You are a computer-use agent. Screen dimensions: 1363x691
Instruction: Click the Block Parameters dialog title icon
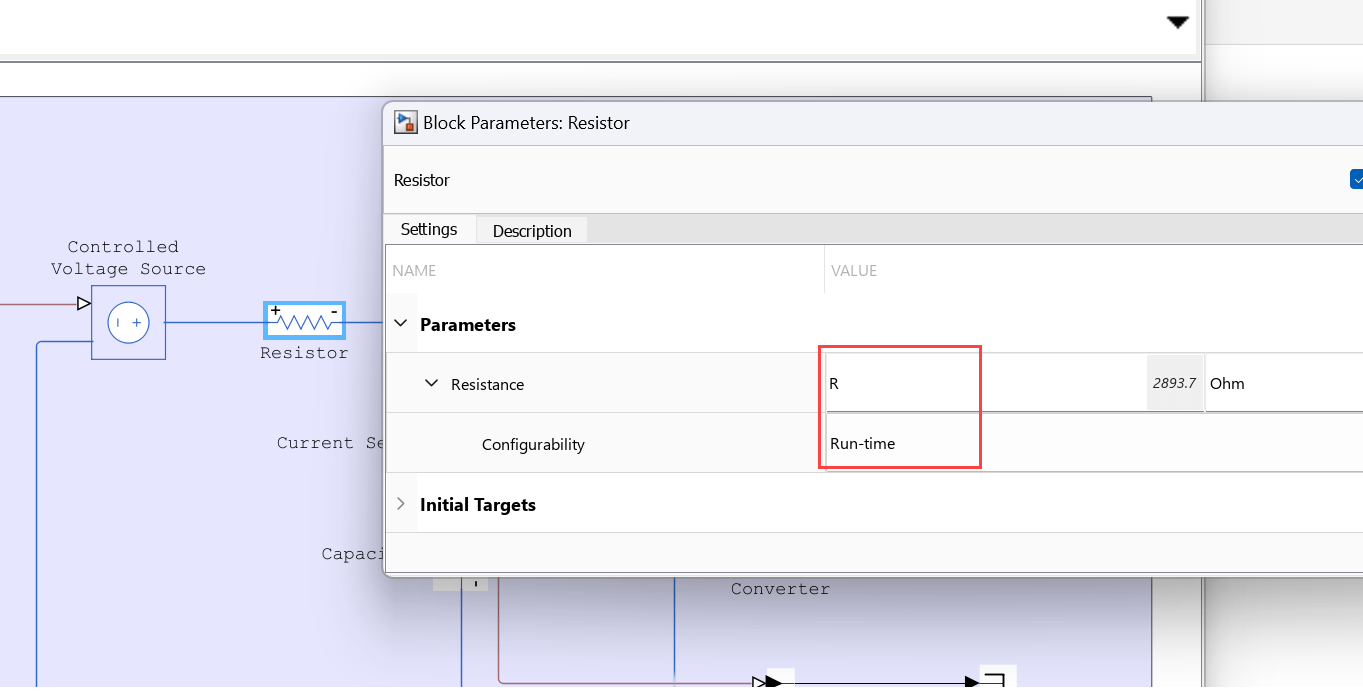(x=405, y=123)
